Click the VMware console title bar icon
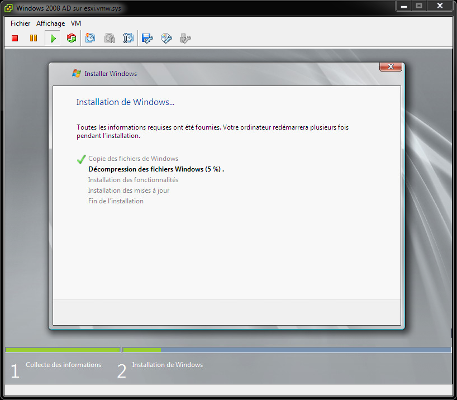Viewport: 457px width, 400px height. [8, 8]
